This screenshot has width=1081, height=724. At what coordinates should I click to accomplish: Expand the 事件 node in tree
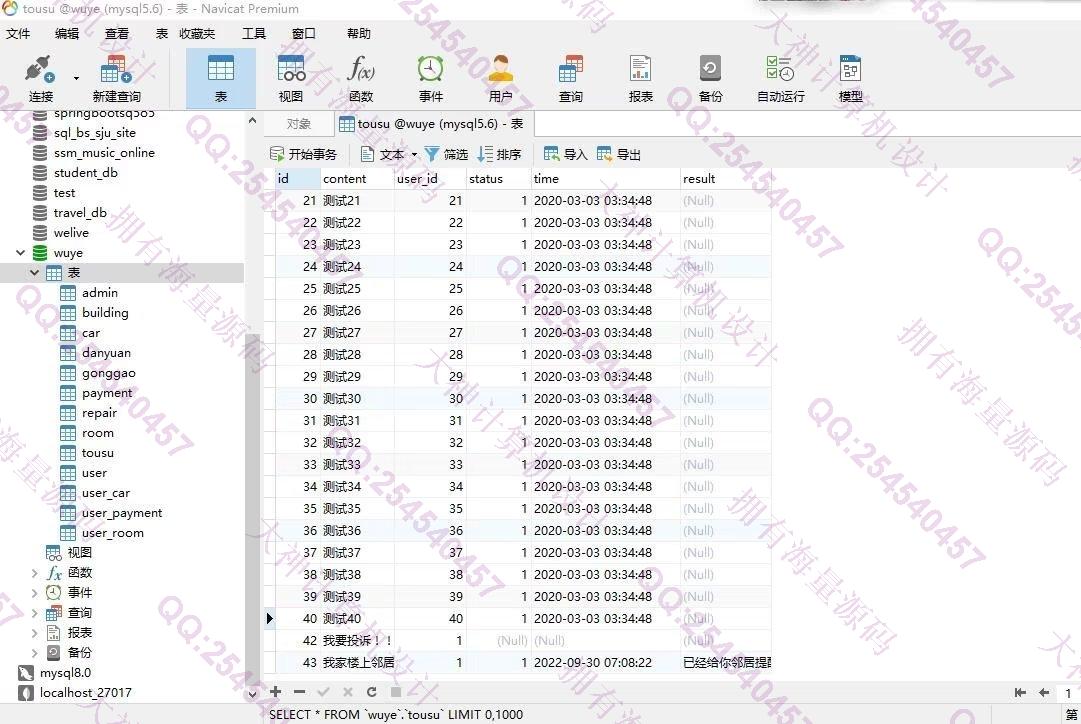tap(34, 593)
